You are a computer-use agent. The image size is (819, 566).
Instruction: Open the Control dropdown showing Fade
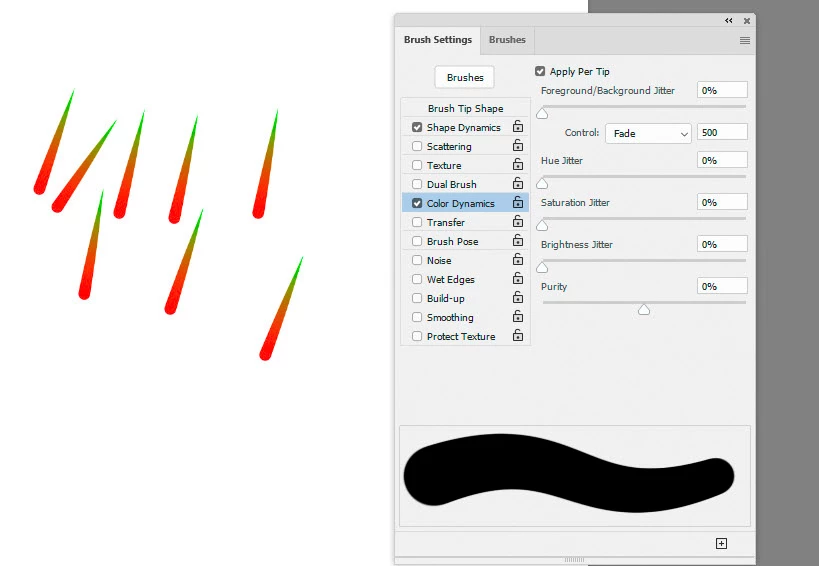click(x=648, y=134)
